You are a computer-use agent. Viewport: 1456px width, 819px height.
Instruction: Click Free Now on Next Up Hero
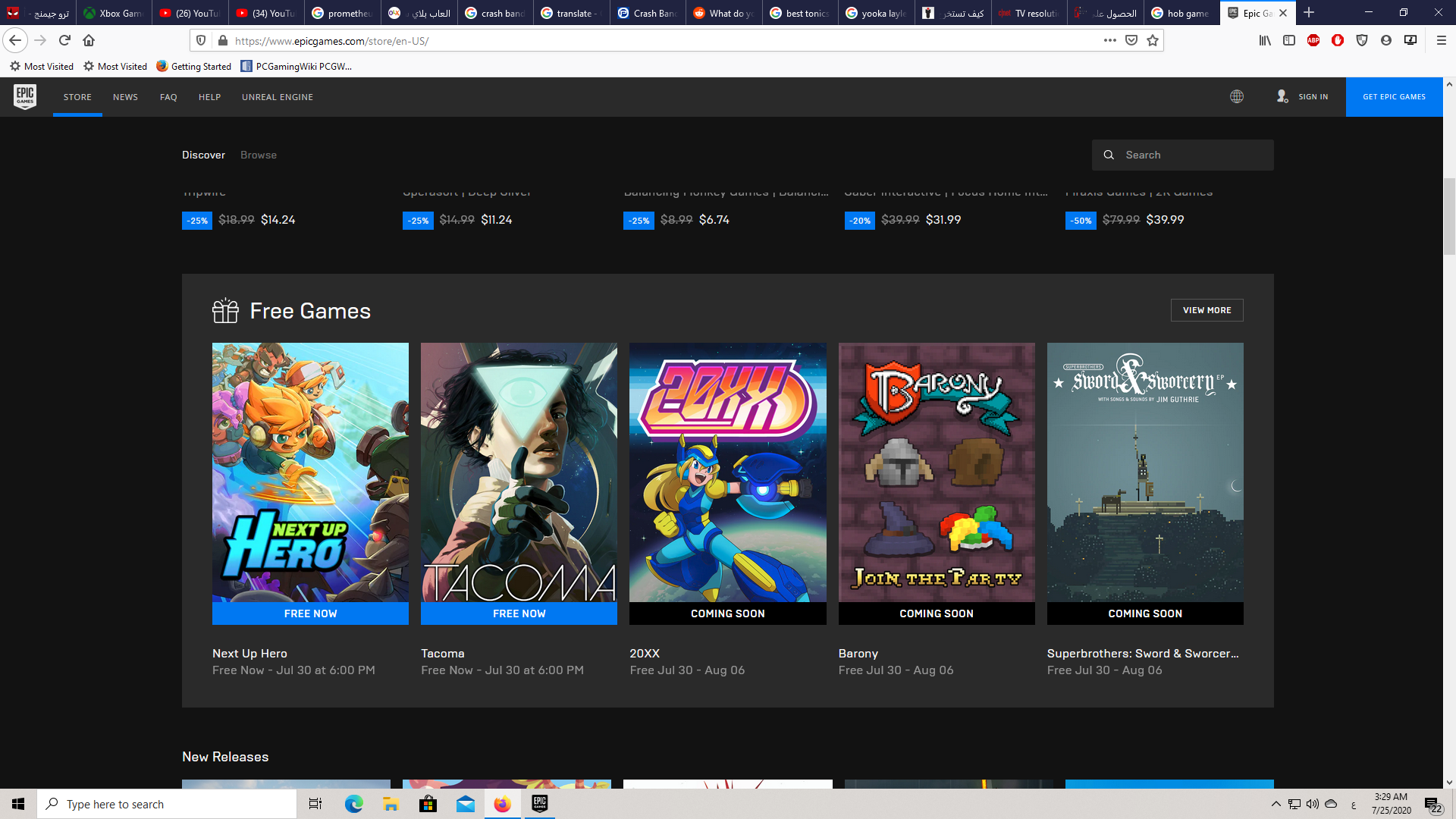click(310, 613)
